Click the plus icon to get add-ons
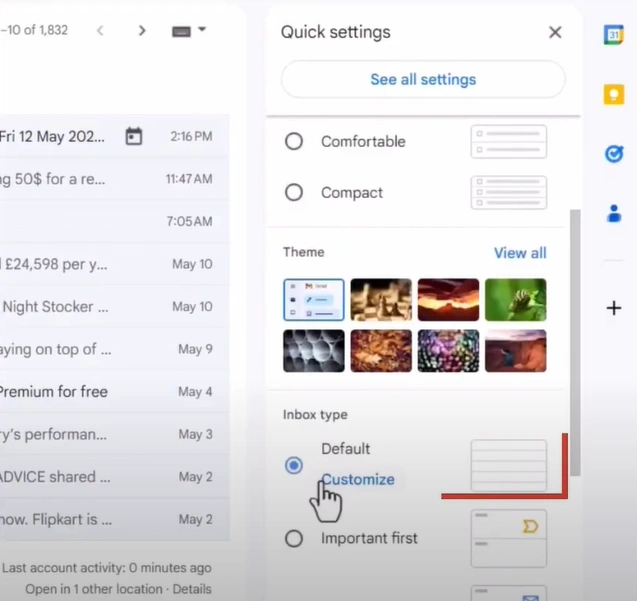The height and width of the screenshot is (601, 637). 614,308
